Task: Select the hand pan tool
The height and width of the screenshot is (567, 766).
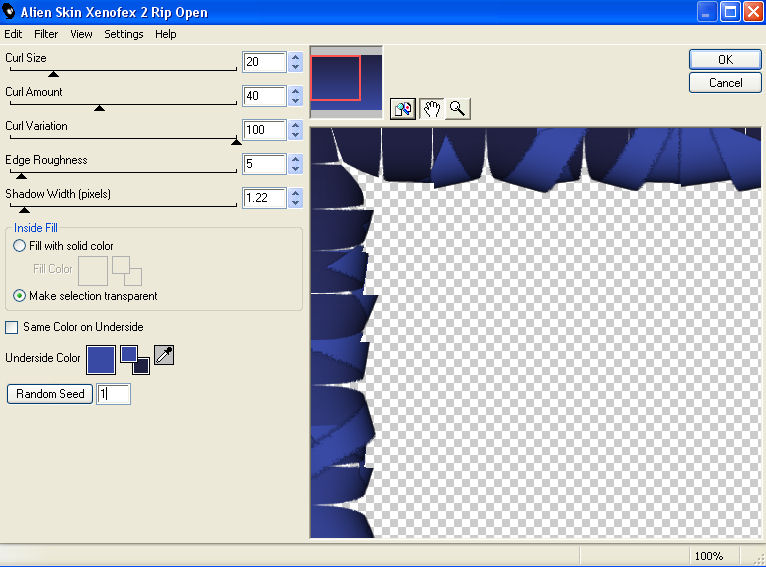Action: click(432, 109)
